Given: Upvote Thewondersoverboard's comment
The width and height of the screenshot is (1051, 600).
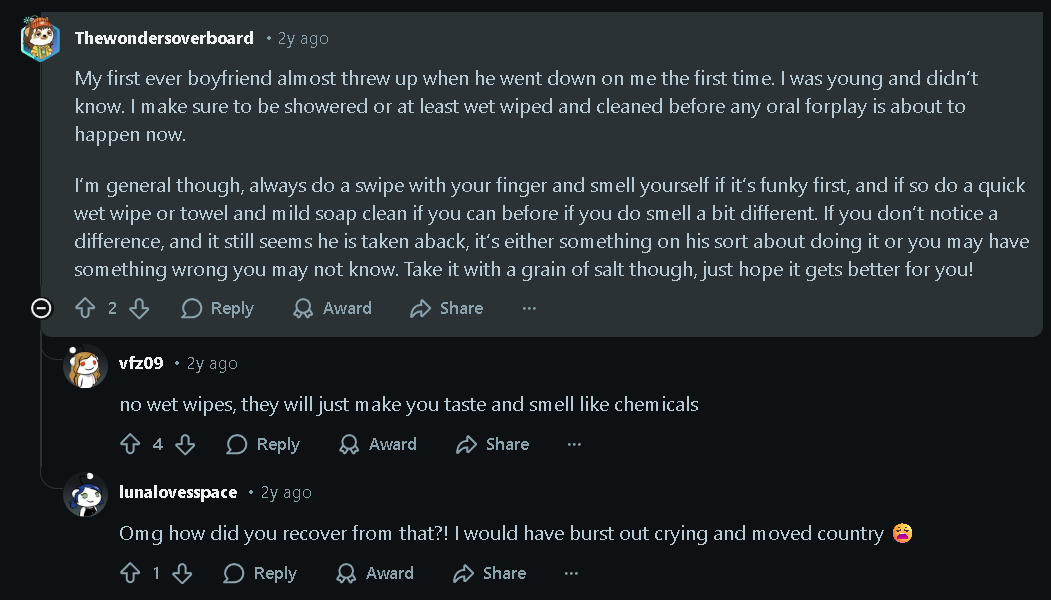Looking at the screenshot, I should [x=85, y=309].
